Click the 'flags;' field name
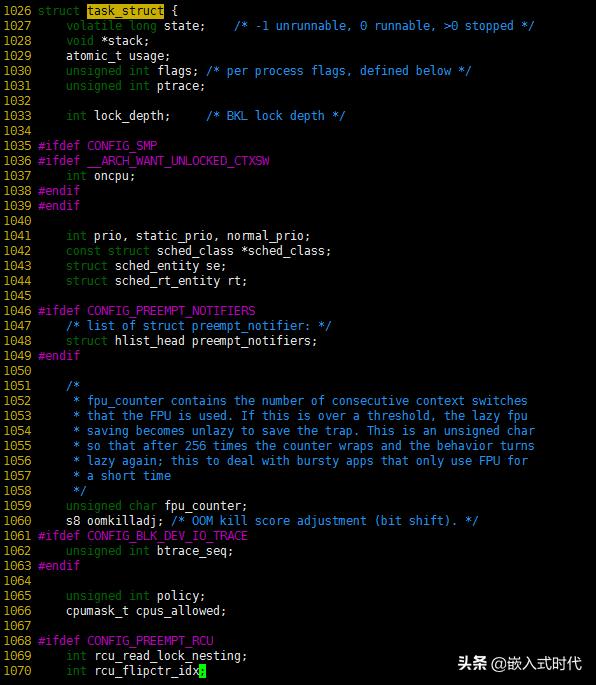This screenshot has width=596, height=685. (x=177, y=71)
